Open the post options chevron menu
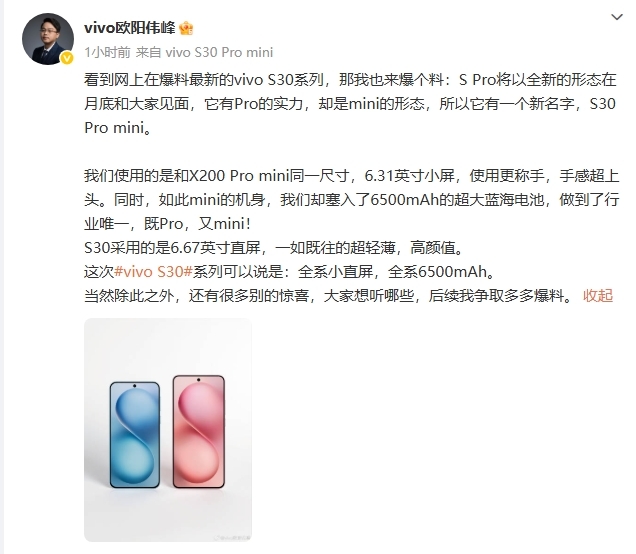This screenshot has width=636, height=554. click(x=617, y=17)
